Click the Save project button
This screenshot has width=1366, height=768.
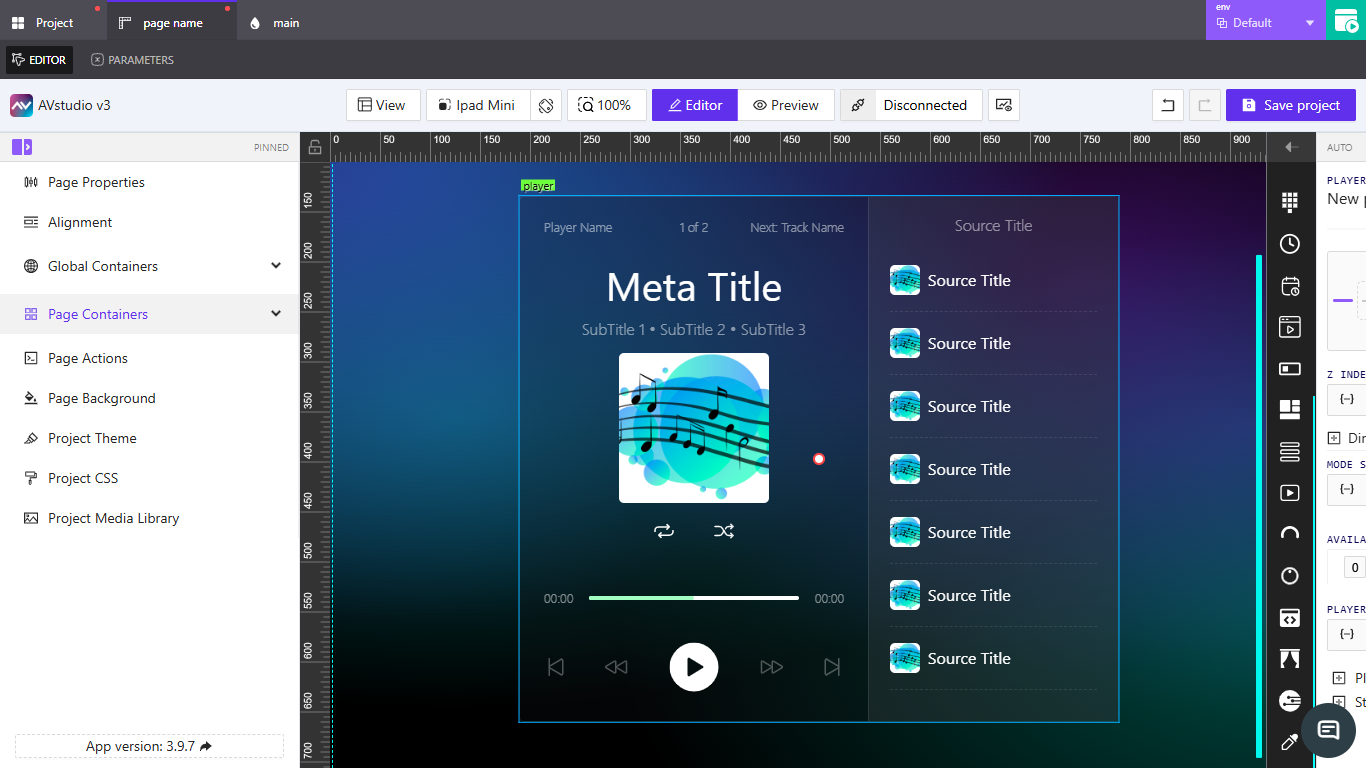coord(1290,105)
